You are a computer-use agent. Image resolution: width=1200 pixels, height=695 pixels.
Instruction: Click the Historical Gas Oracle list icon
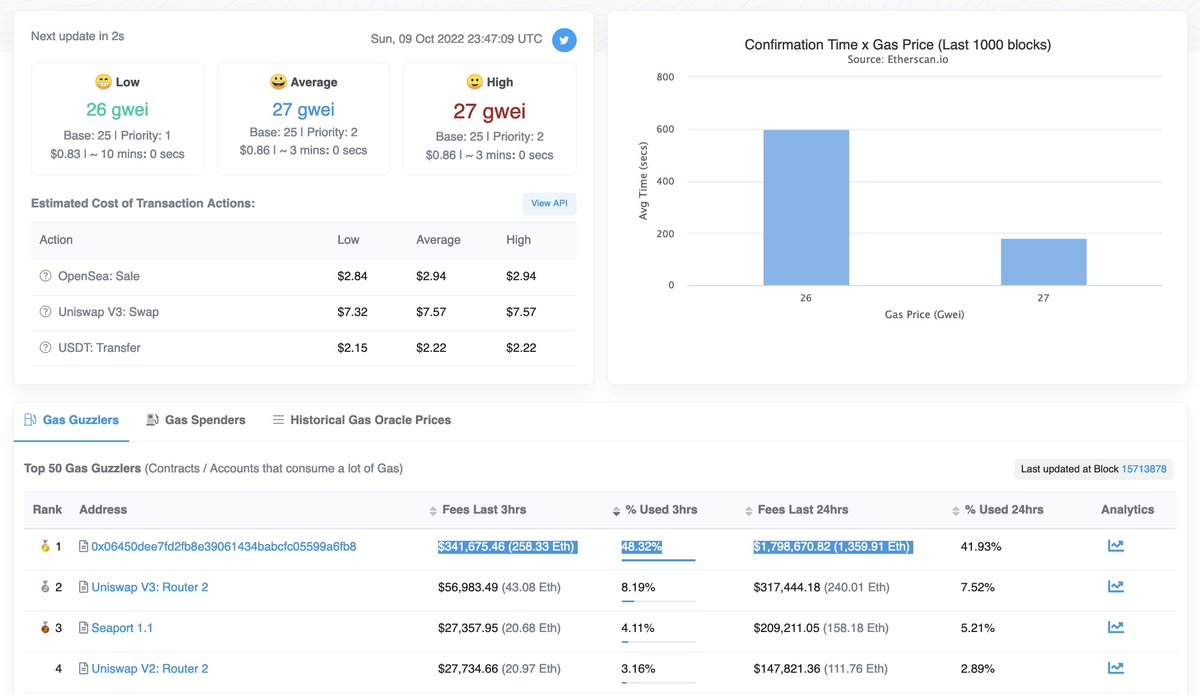pyautogui.click(x=278, y=420)
